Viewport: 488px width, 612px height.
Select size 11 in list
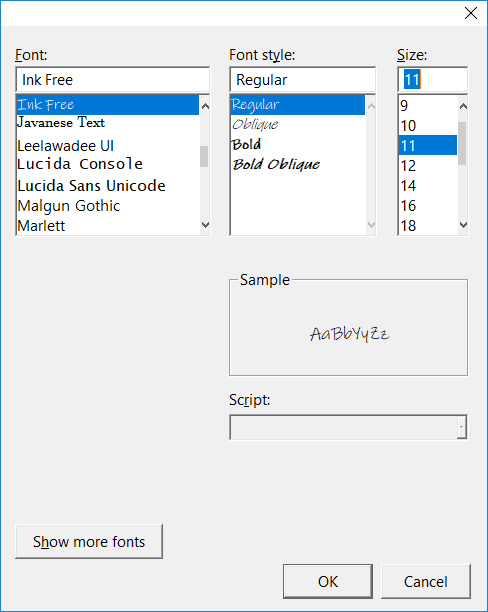[428, 146]
